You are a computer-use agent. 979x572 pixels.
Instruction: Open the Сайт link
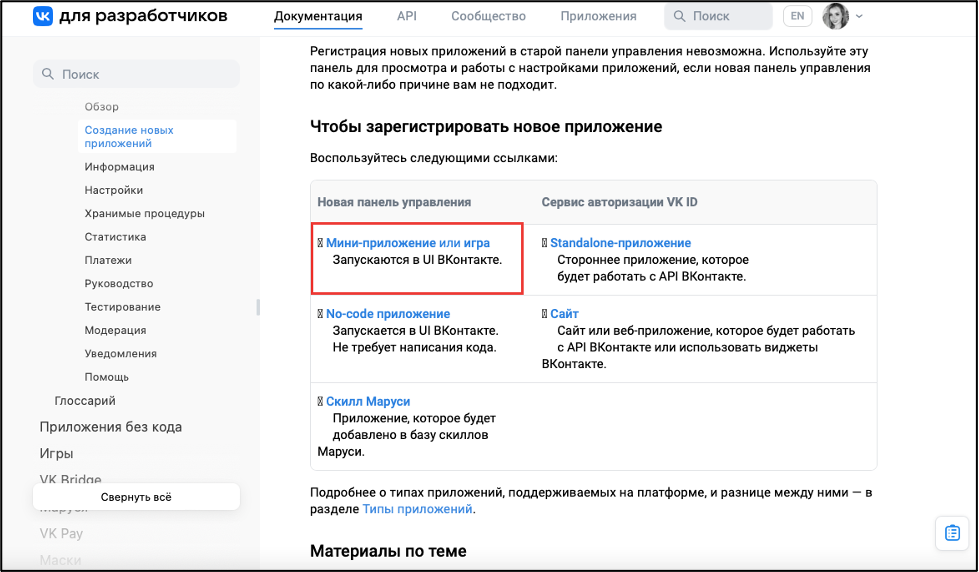(x=564, y=314)
